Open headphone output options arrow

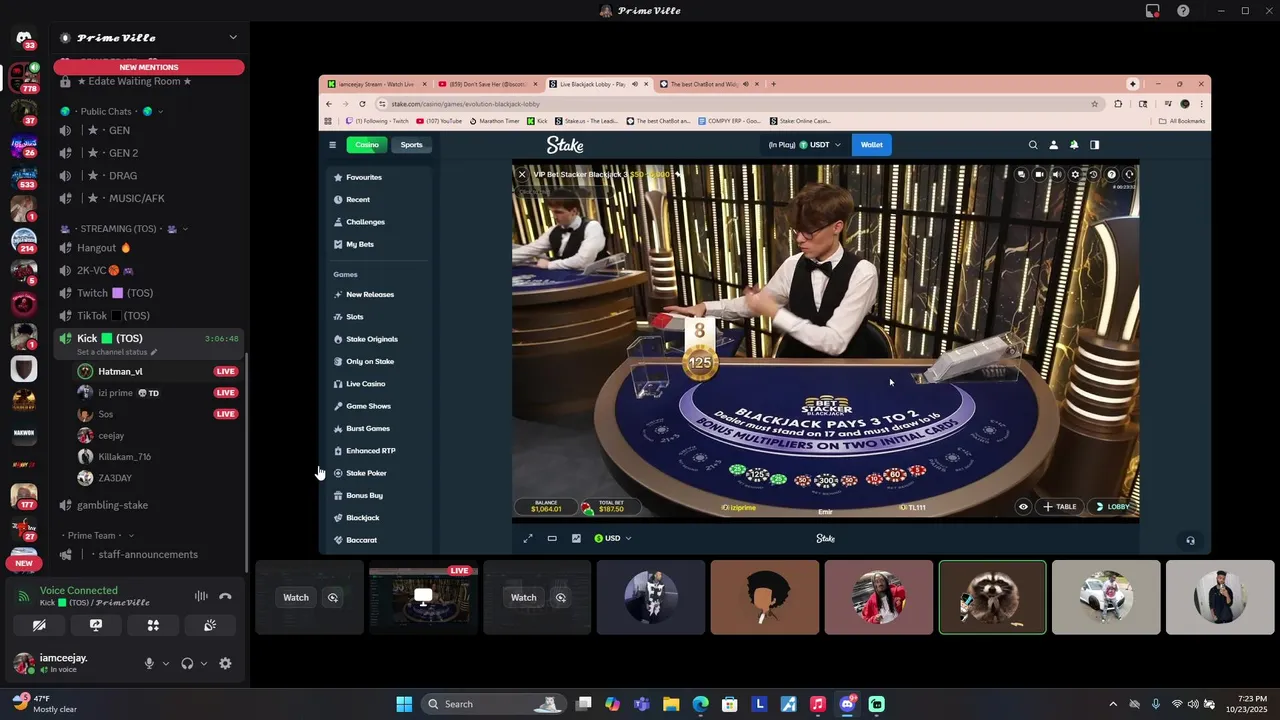coord(204,663)
